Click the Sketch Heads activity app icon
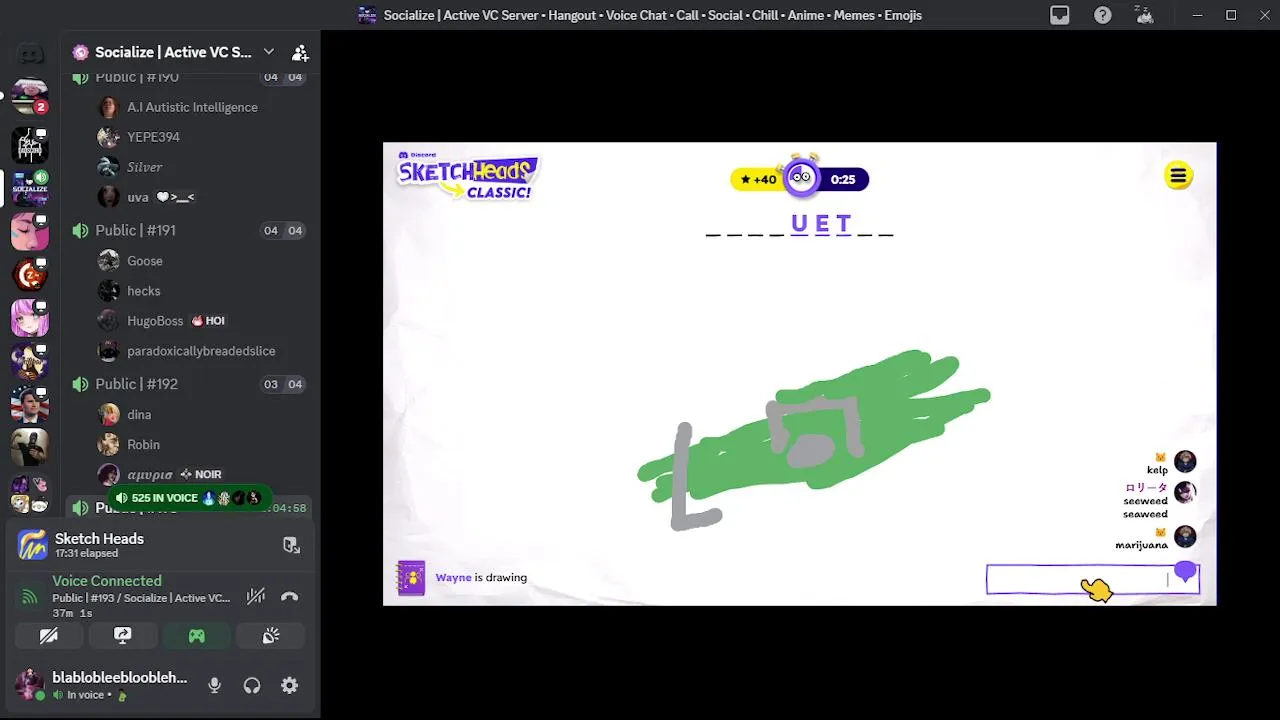The width and height of the screenshot is (1280, 720). tap(33, 545)
